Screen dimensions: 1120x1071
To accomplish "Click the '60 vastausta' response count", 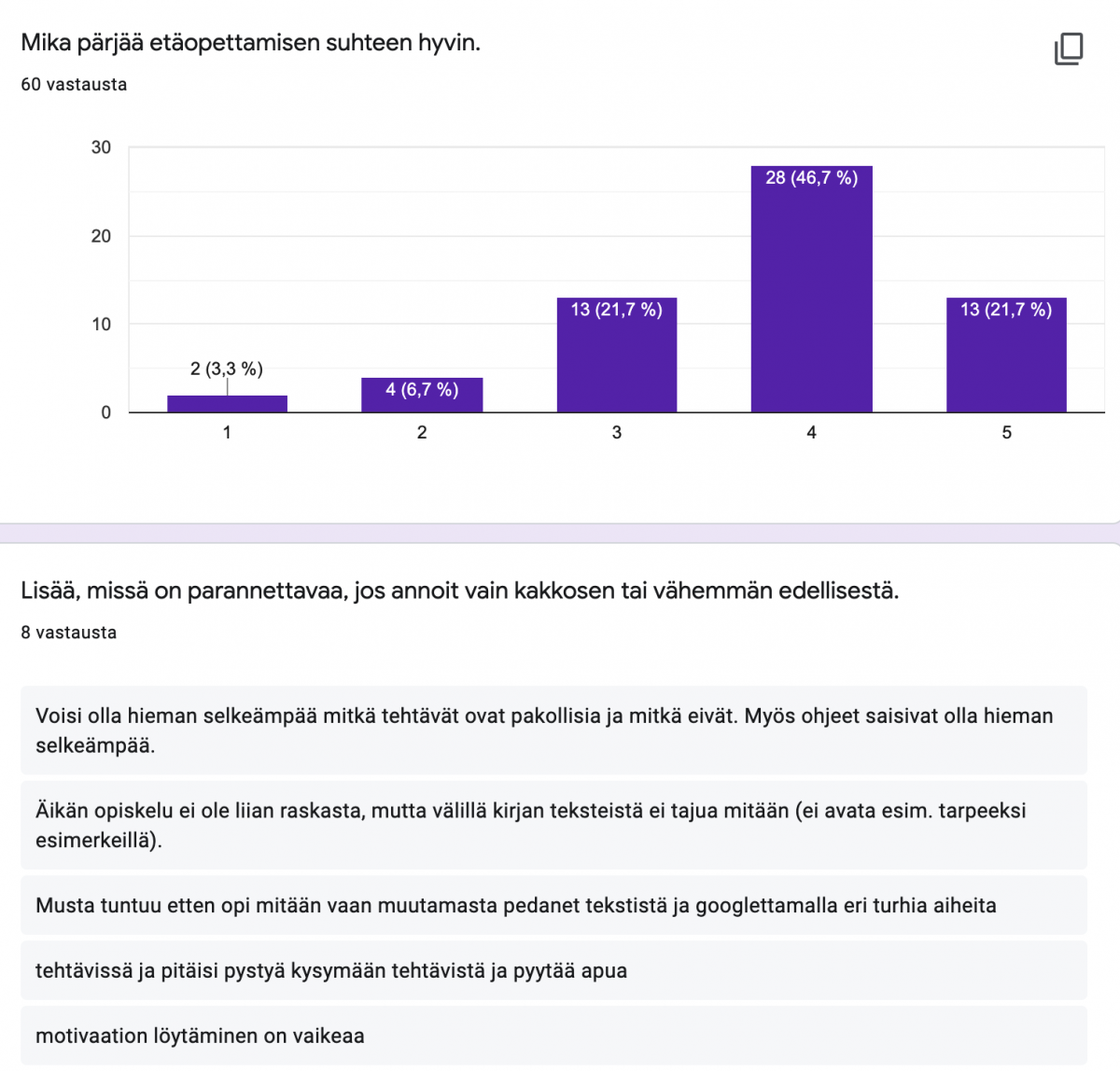I will [74, 85].
